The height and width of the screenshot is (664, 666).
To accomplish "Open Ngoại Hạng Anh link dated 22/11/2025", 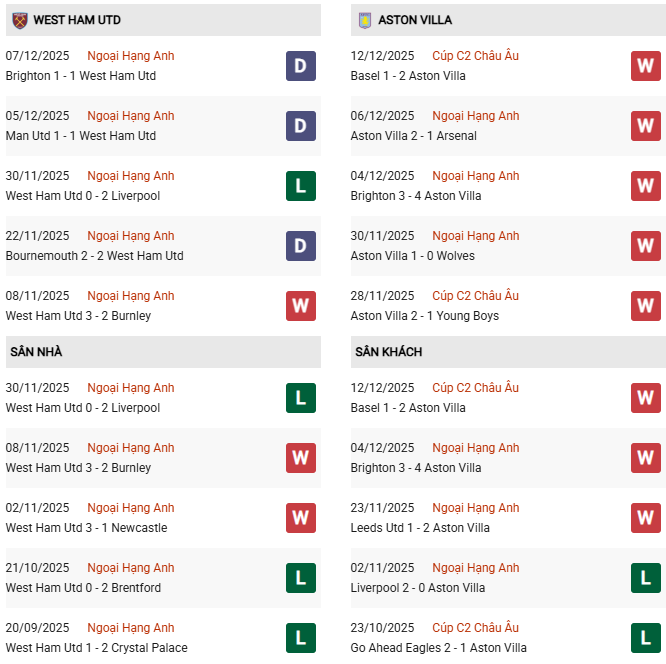I will point(130,236).
